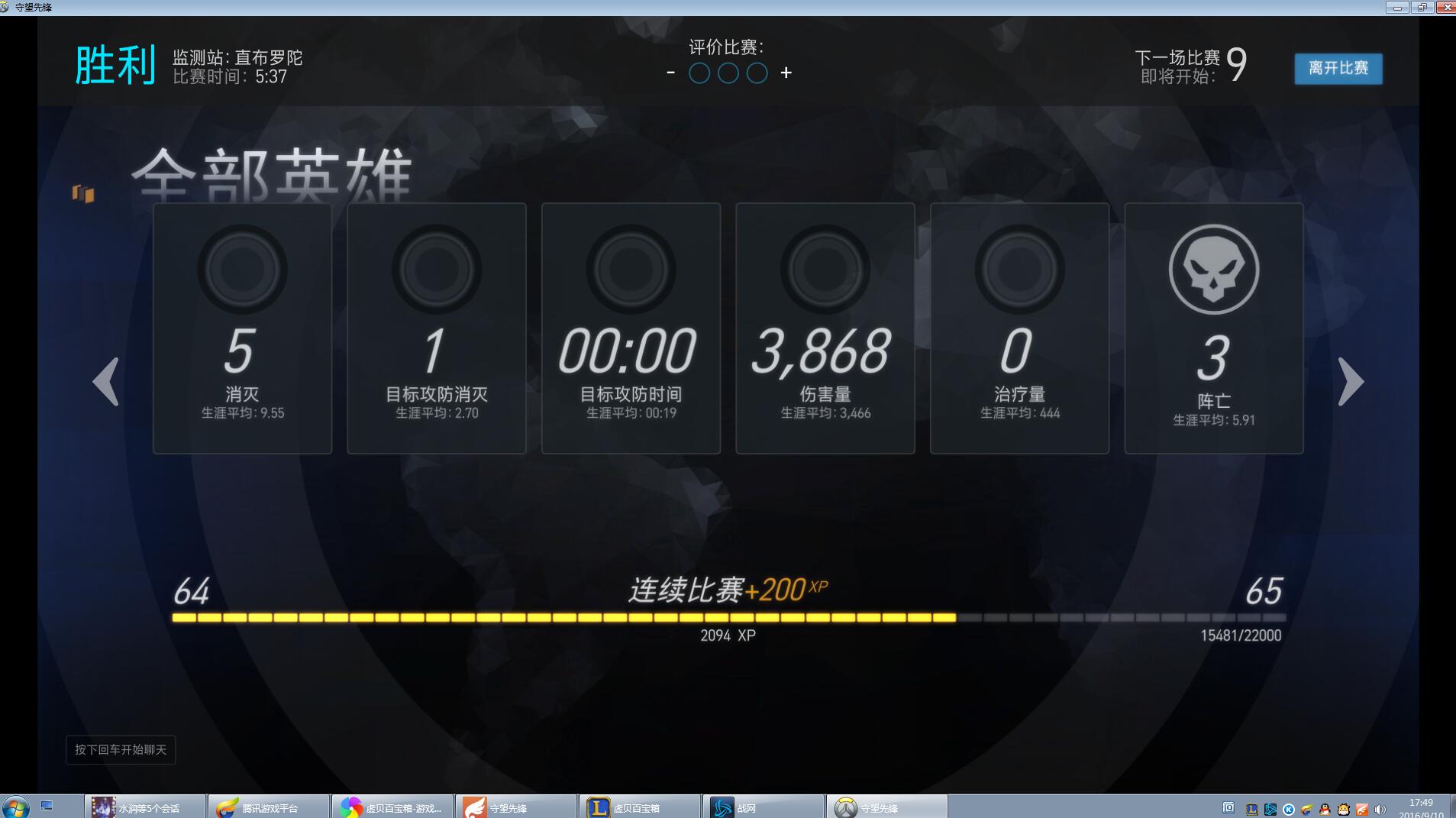Go to previous hero stats with left arrow
This screenshot has height=818, width=1456.
coord(106,381)
